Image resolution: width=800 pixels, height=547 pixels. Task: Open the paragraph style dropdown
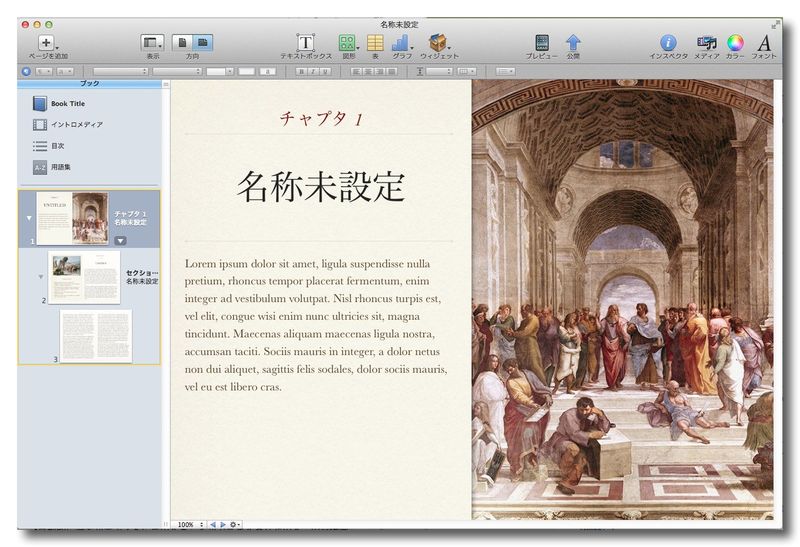(x=44, y=71)
